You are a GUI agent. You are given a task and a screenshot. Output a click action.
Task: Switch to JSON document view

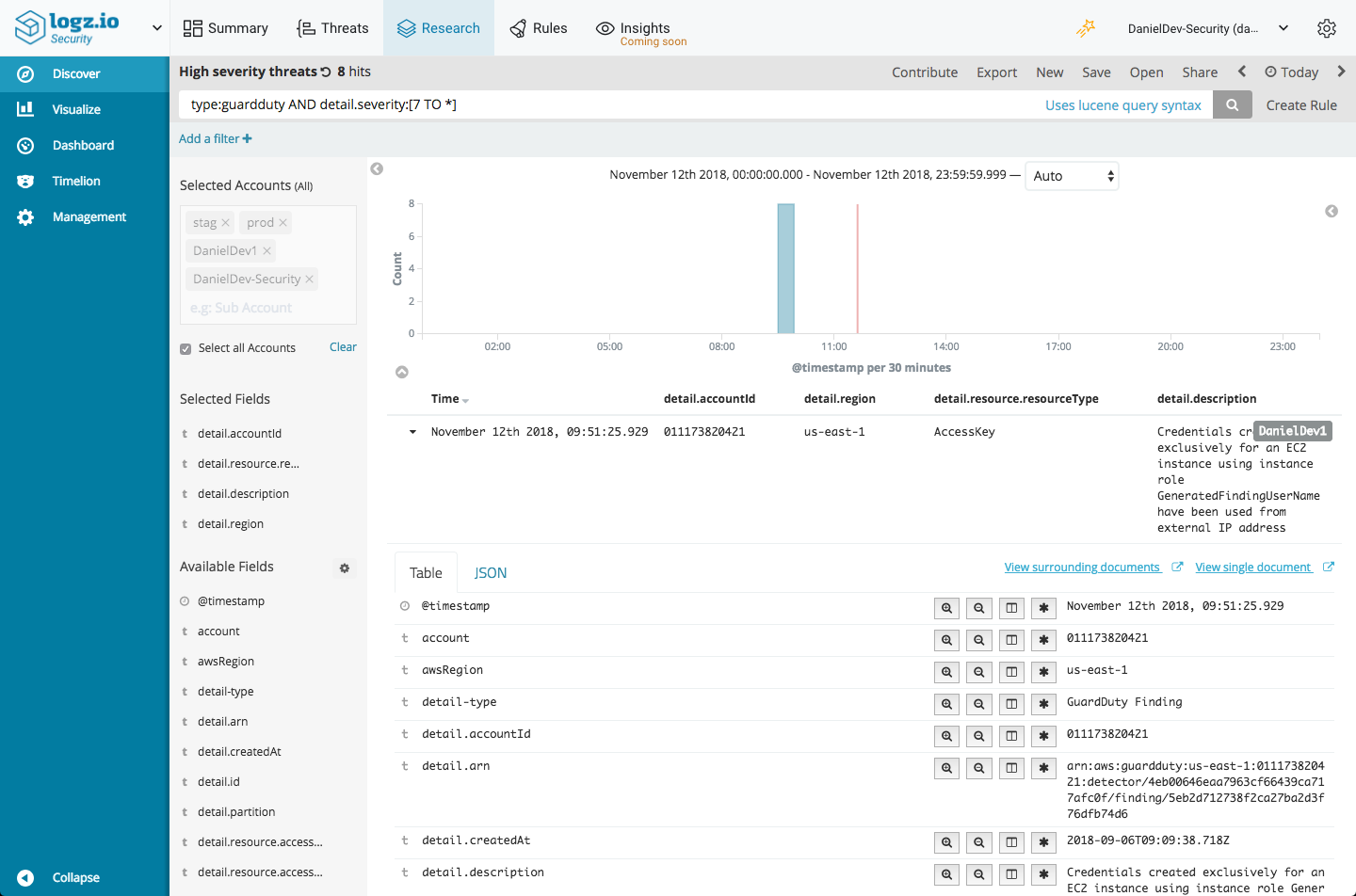491,573
